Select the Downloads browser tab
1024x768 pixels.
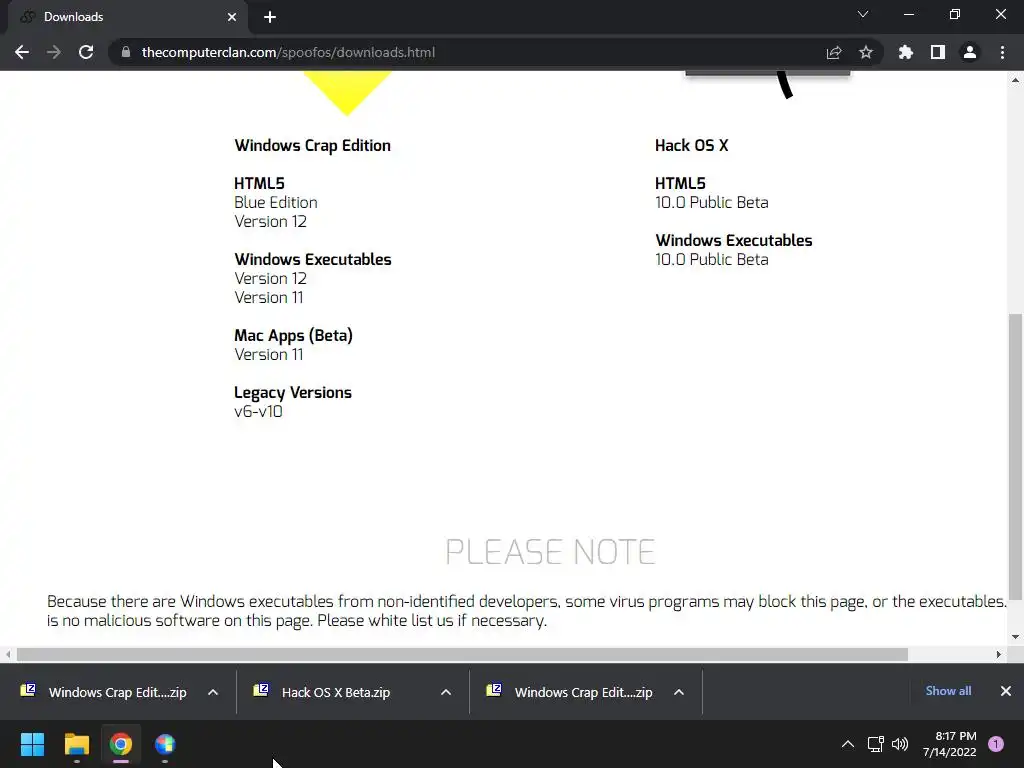pyautogui.click(x=127, y=17)
